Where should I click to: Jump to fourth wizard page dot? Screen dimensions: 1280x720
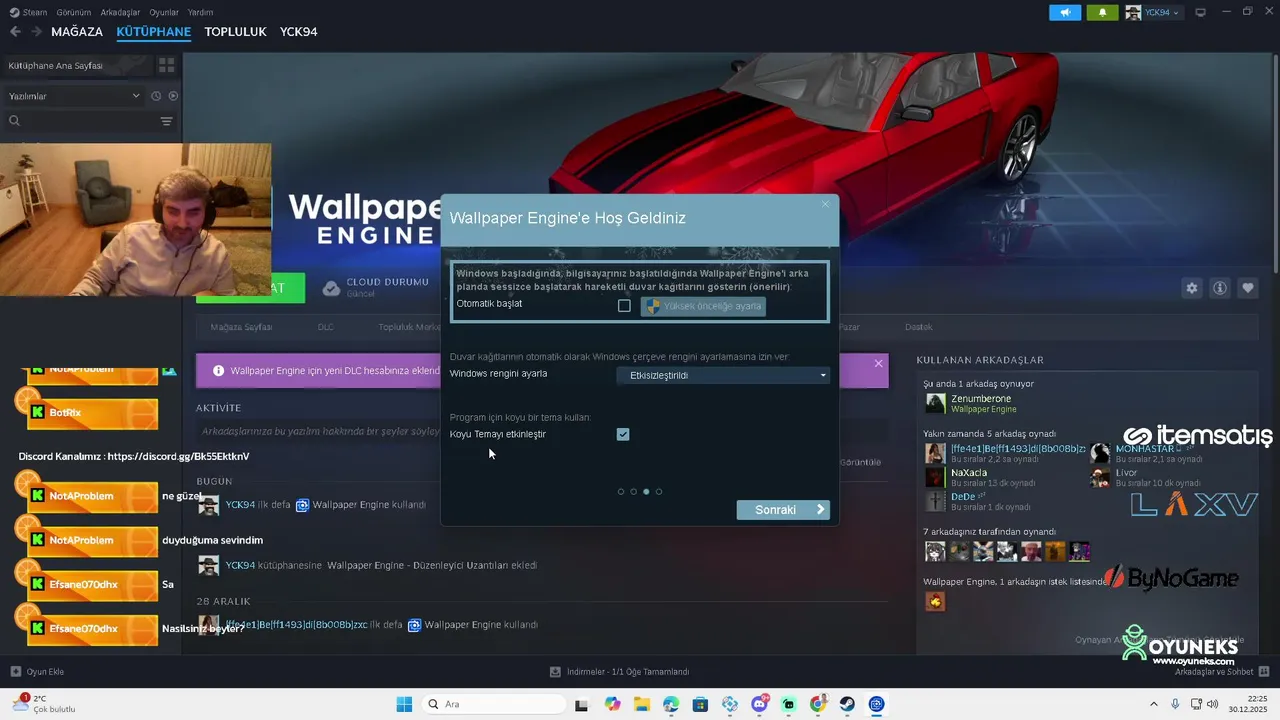point(659,492)
